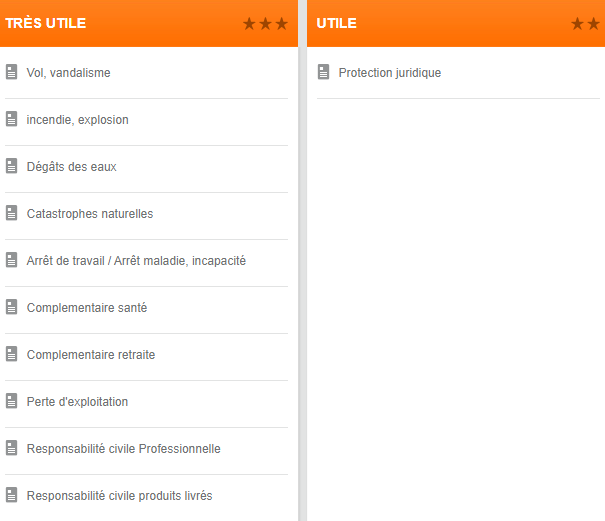Open Responsabilité civile produits livrés
This screenshot has width=605, height=521.
[x=119, y=496]
